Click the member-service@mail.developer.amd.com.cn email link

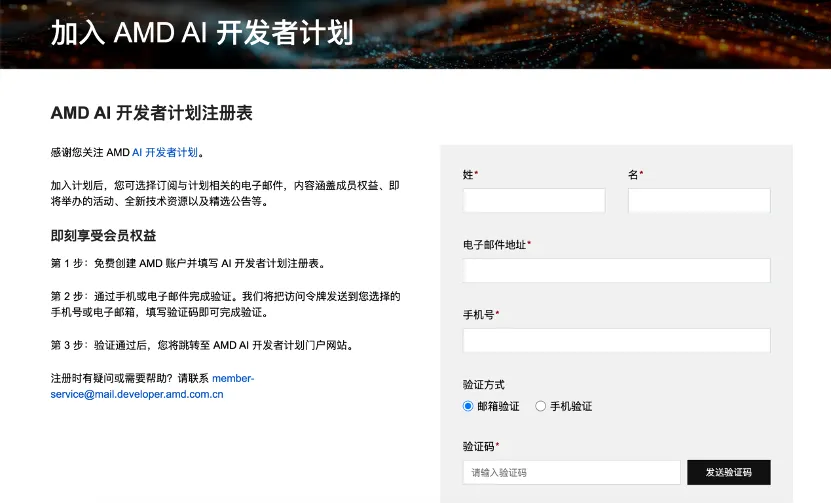tap(152, 386)
